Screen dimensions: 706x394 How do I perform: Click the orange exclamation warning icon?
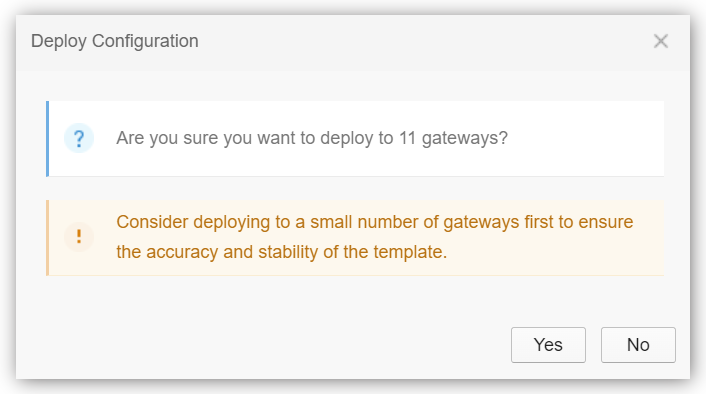pos(79,236)
